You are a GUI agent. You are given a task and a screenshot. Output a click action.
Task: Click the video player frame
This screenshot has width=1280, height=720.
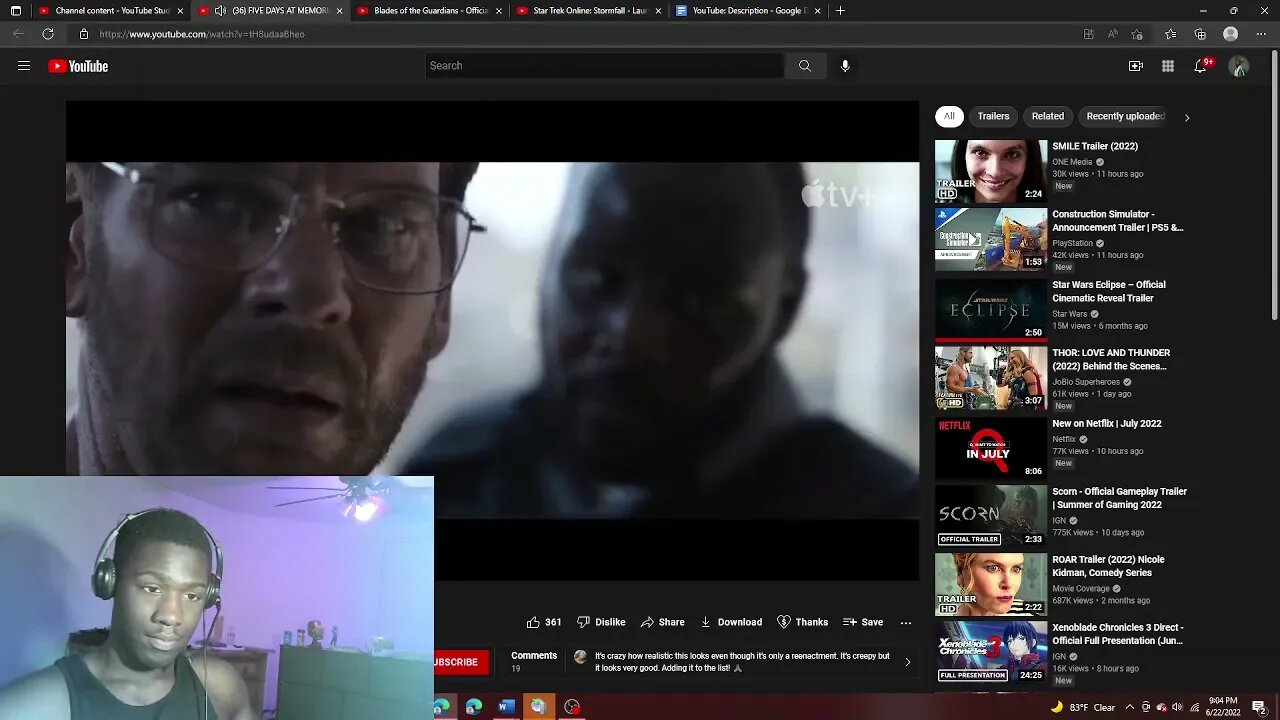(492, 340)
